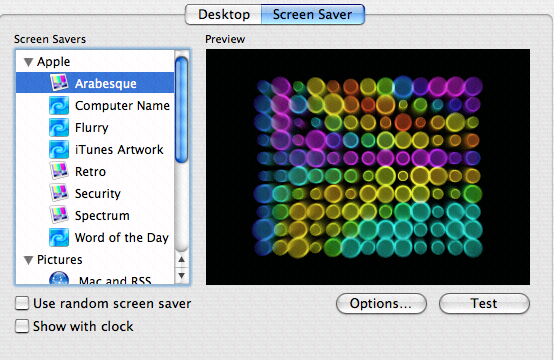Click the Arabesque screen saver icon
The image size is (554, 360).
point(59,83)
